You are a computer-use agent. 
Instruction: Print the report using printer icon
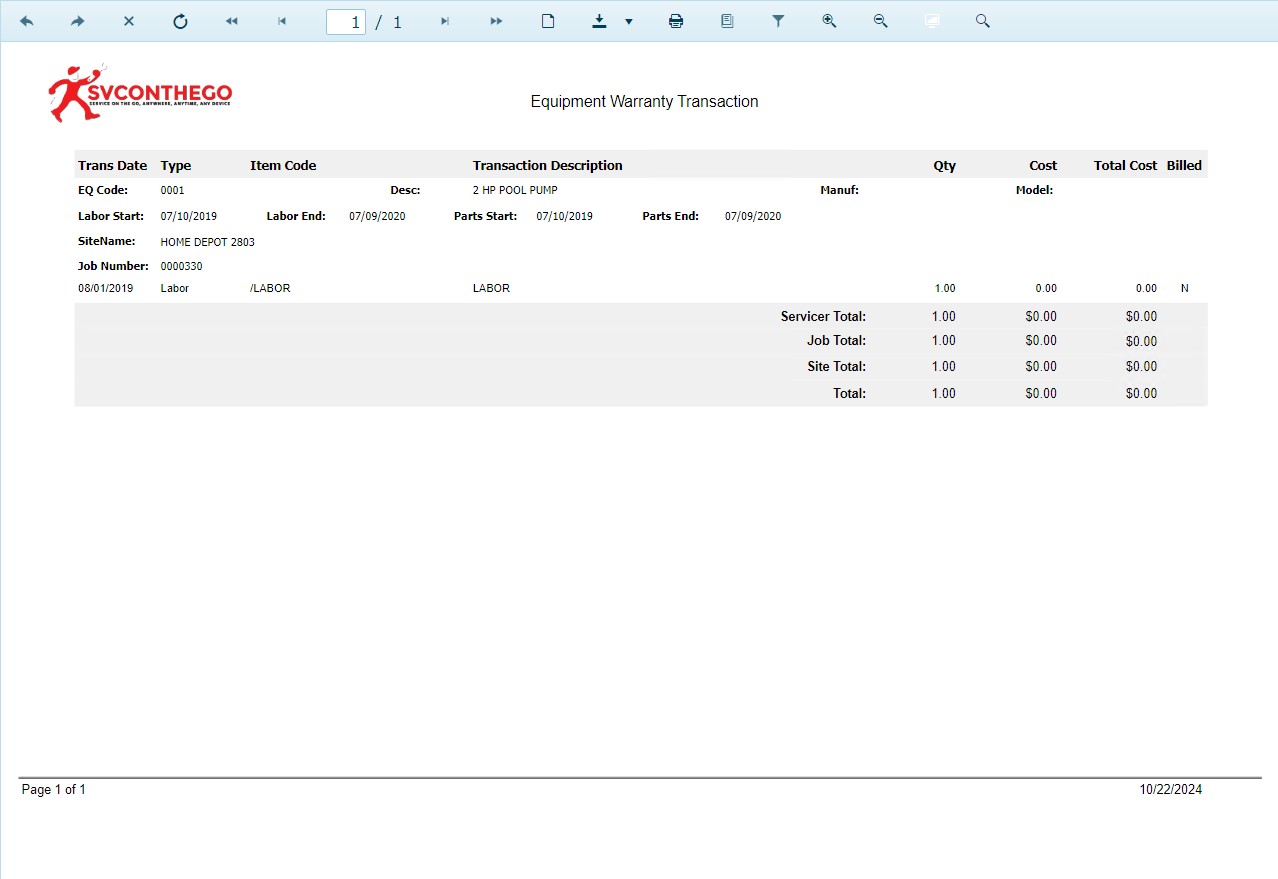pos(676,21)
